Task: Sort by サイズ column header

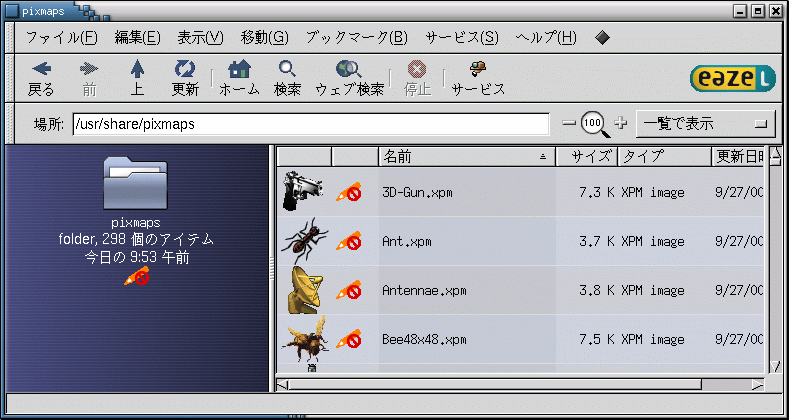Action: pos(587,157)
